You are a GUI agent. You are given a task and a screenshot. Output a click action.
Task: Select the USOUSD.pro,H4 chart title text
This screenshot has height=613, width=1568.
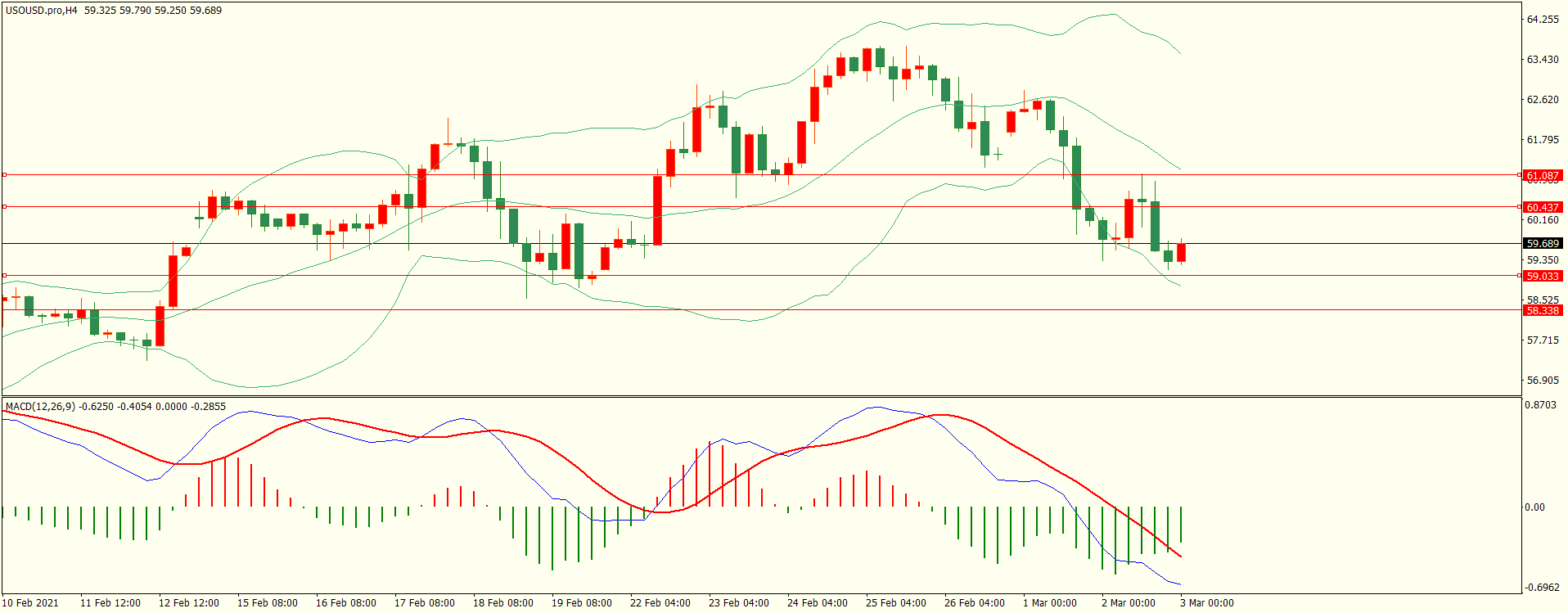[x=41, y=11]
